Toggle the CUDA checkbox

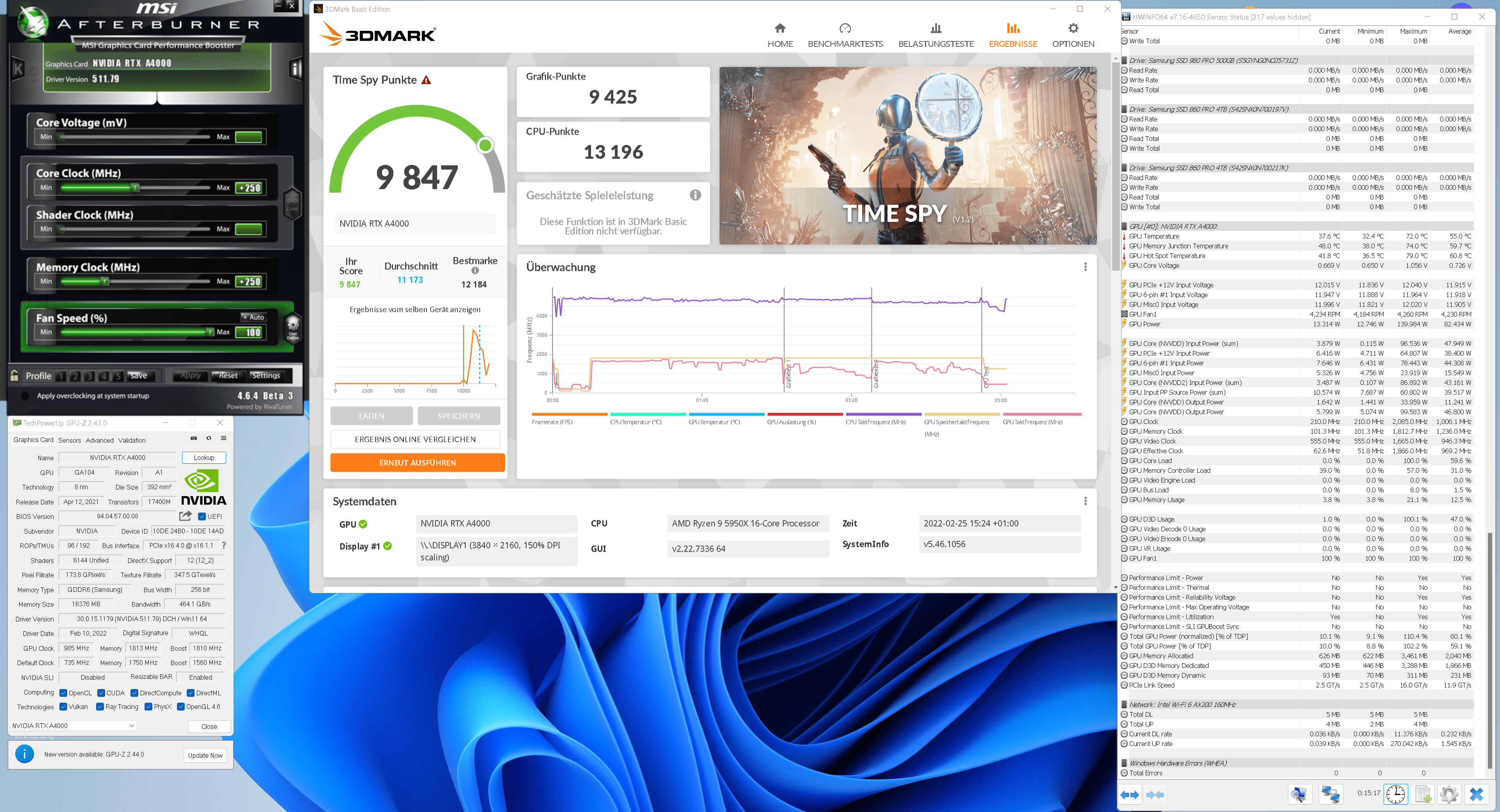pos(101,693)
